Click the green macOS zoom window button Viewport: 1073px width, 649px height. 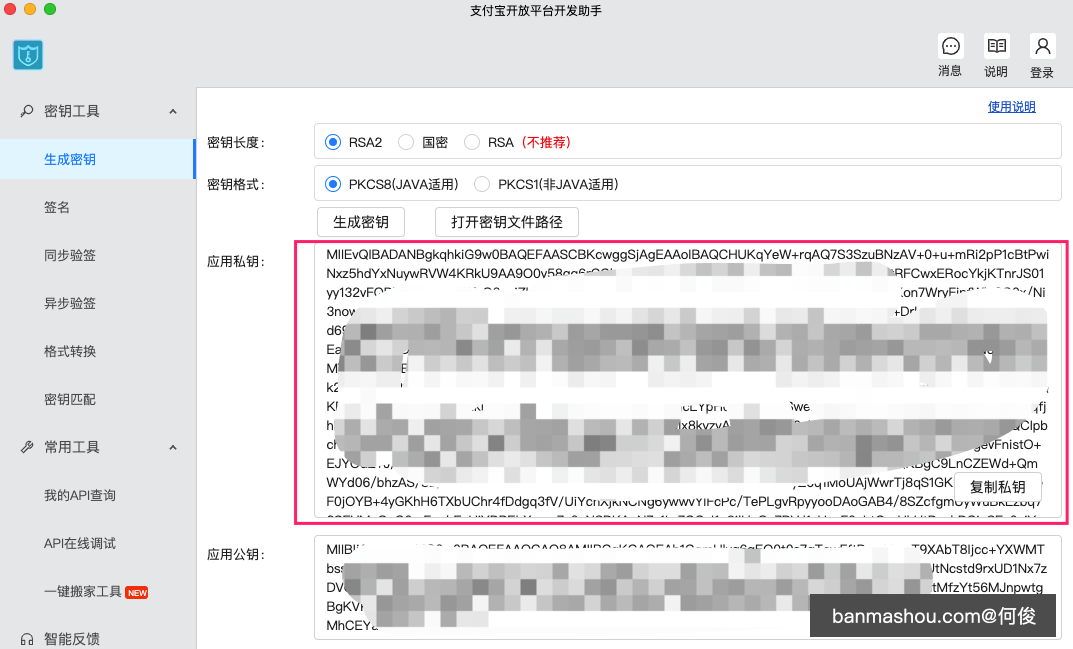pyautogui.click(x=50, y=9)
